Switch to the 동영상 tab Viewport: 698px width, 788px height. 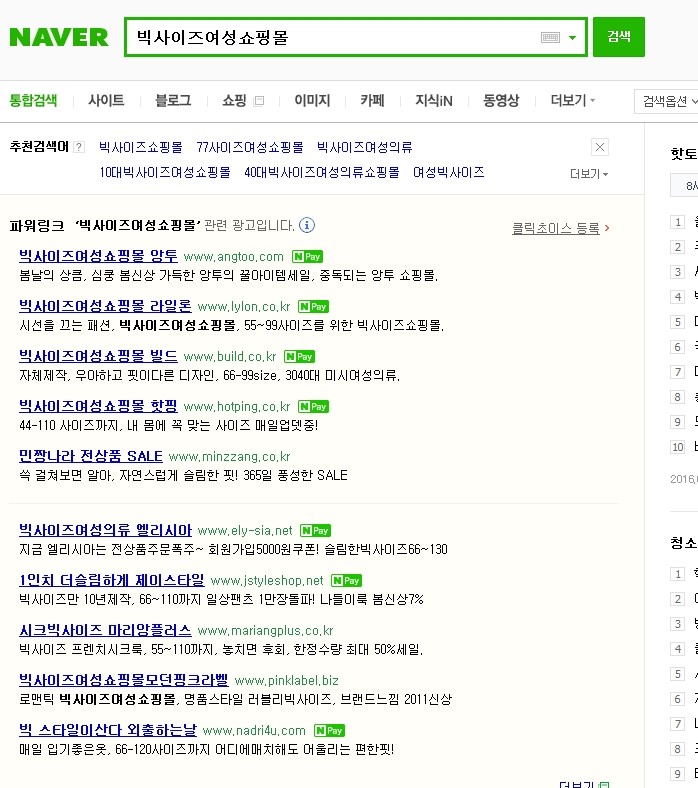click(x=501, y=101)
